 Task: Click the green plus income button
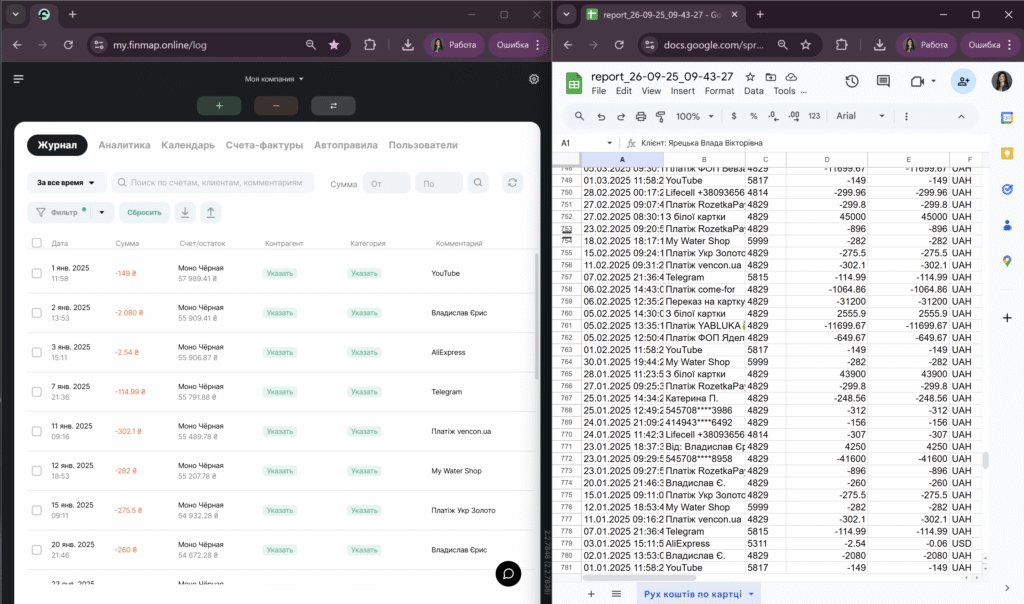coord(219,106)
